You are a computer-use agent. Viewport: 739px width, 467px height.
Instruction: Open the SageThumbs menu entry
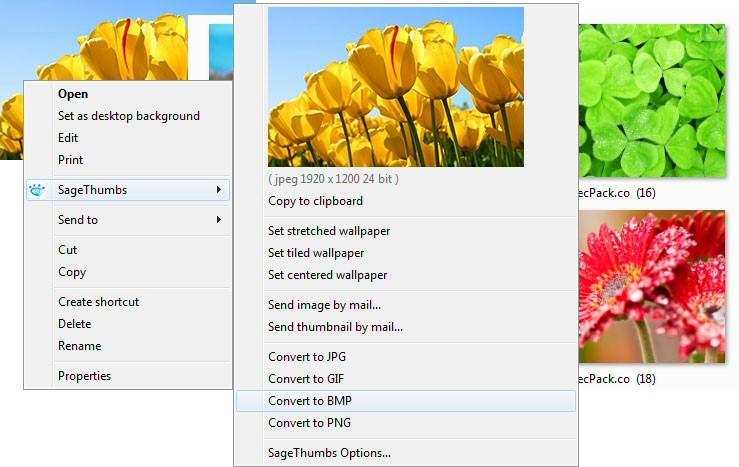[128, 190]
